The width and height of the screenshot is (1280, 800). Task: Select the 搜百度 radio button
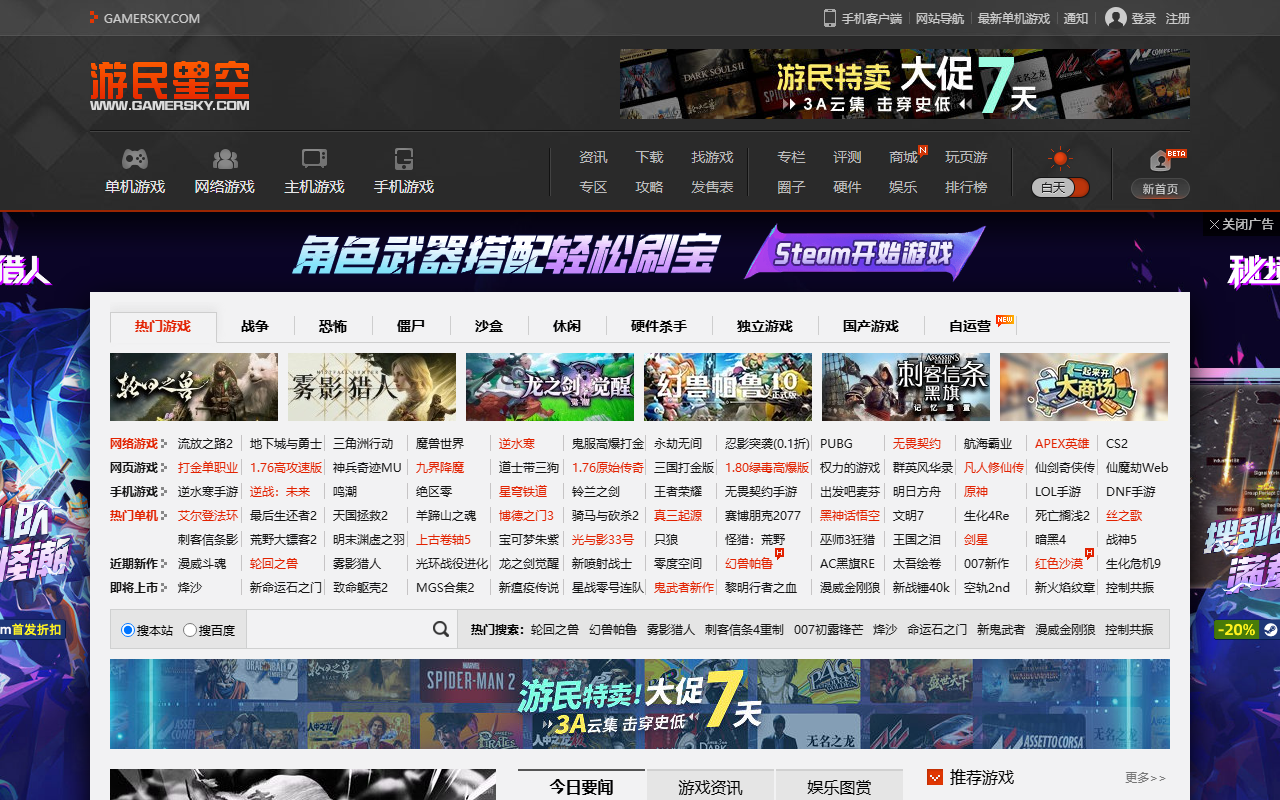click(x=190, y=630)
